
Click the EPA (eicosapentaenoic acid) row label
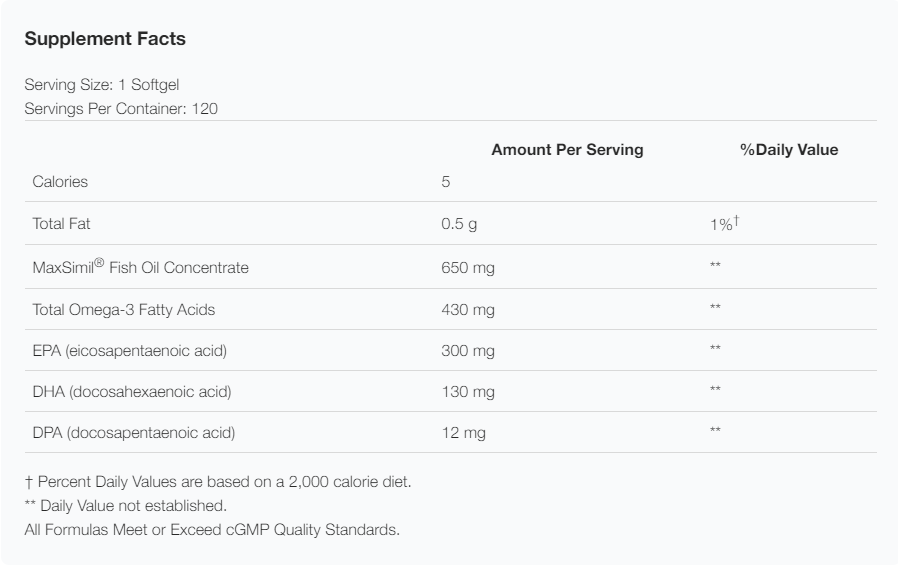130,351
